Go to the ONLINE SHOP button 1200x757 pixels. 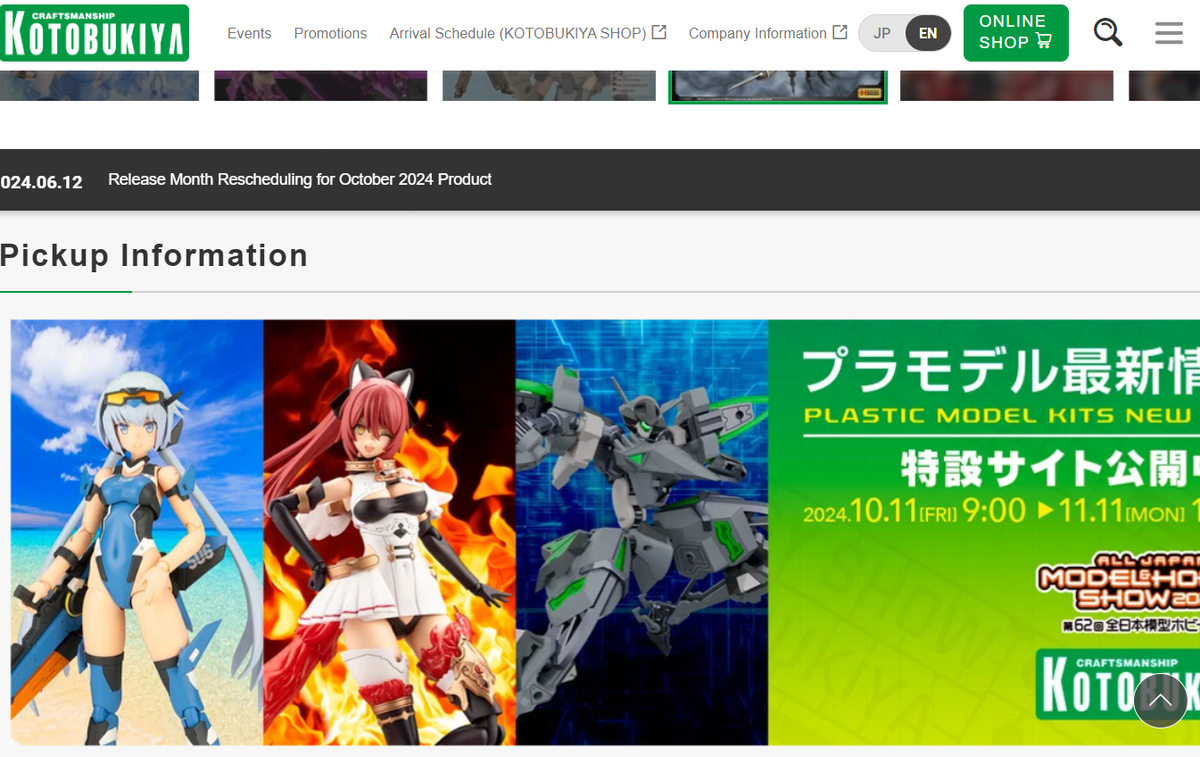point(1016,33)
